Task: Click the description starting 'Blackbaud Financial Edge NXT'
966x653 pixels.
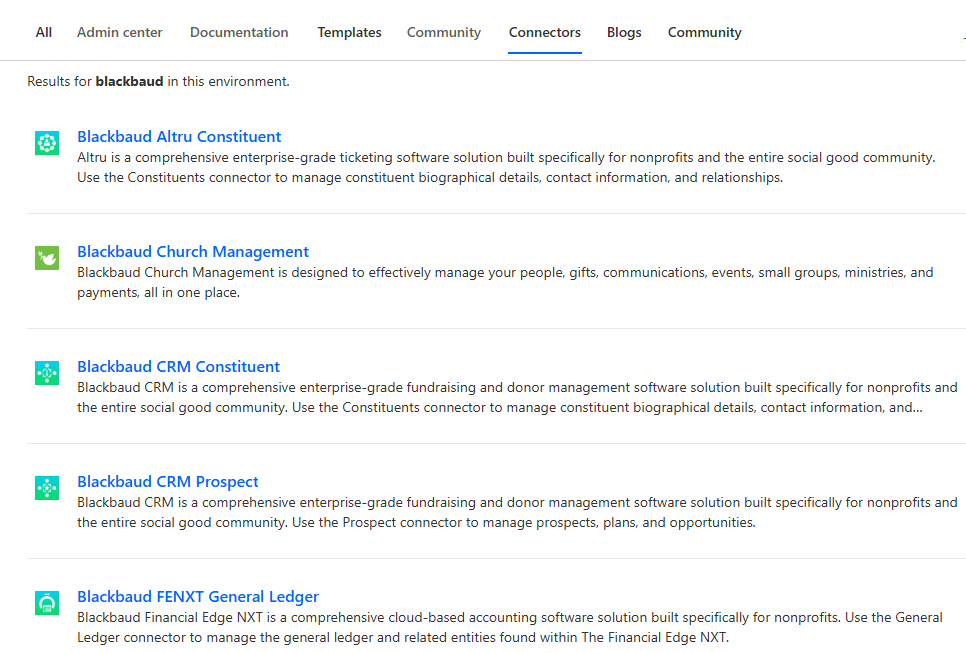Action: [509, 627]
